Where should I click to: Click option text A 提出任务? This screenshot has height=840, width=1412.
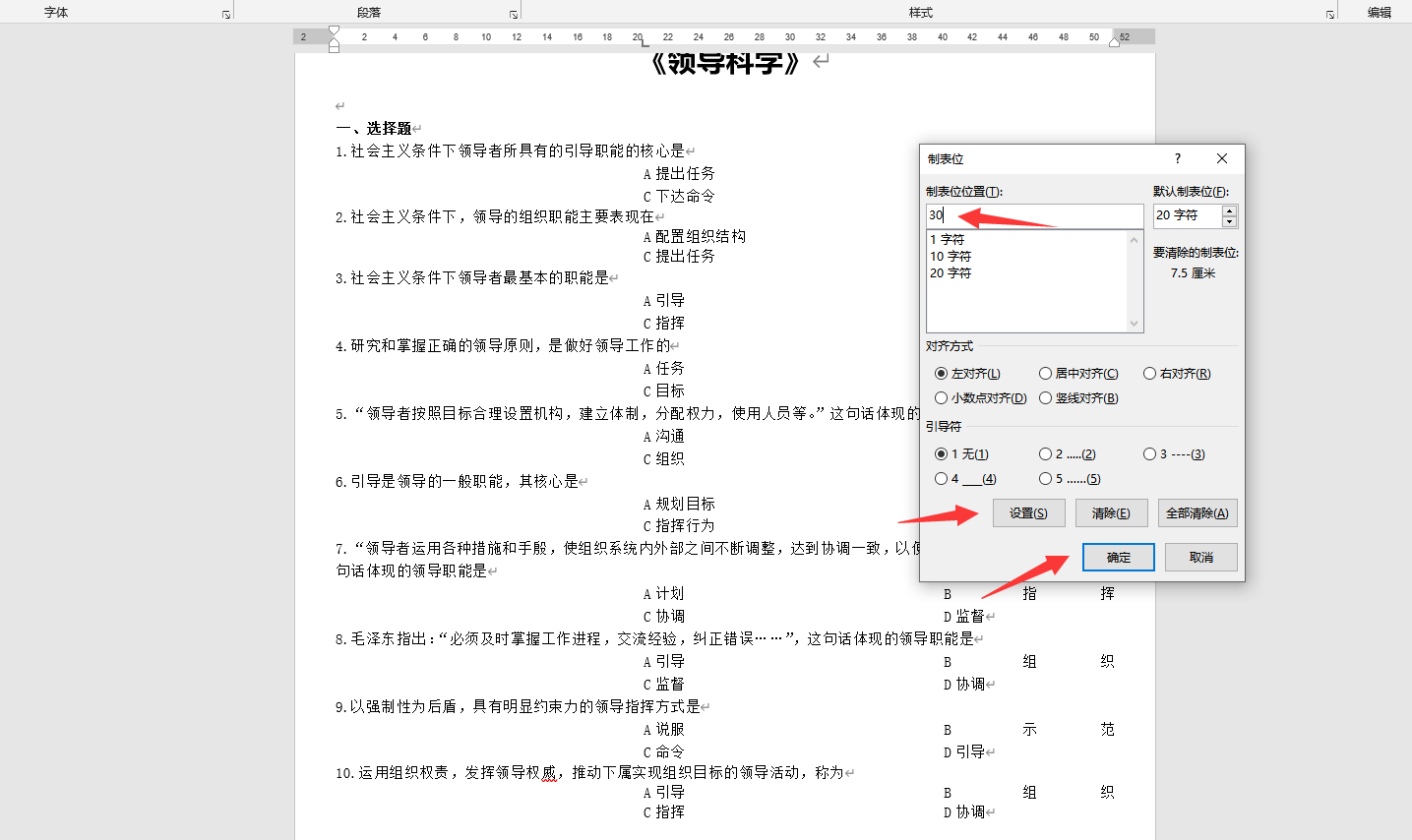[x=679, y=174]
